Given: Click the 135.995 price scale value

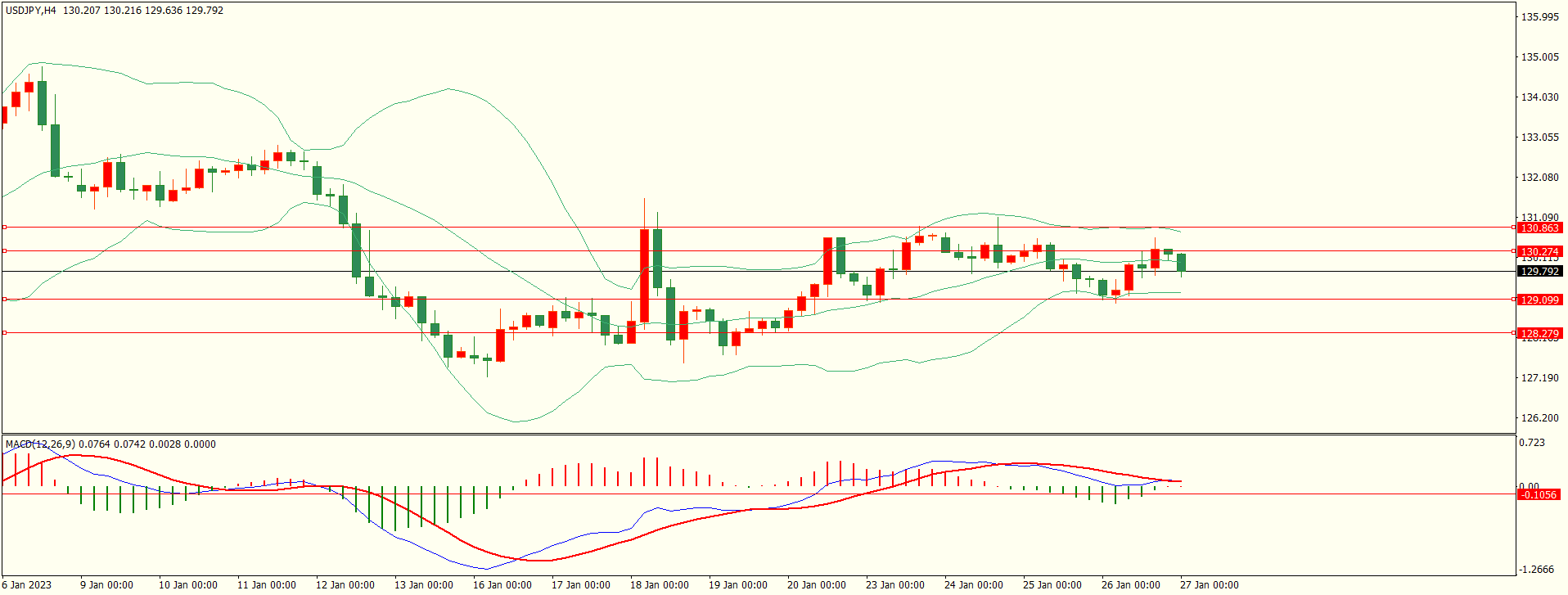Looking at the screenshot, I should click(x=1539, y=17).
